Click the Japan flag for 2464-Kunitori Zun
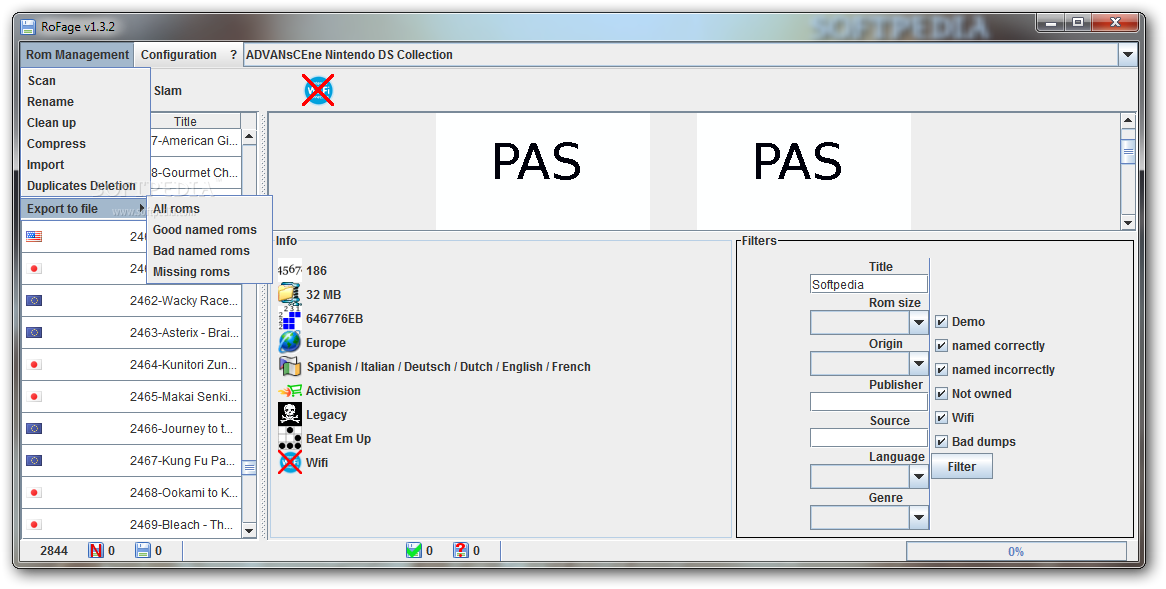The image size is (1166, 589). pos(34,364)
